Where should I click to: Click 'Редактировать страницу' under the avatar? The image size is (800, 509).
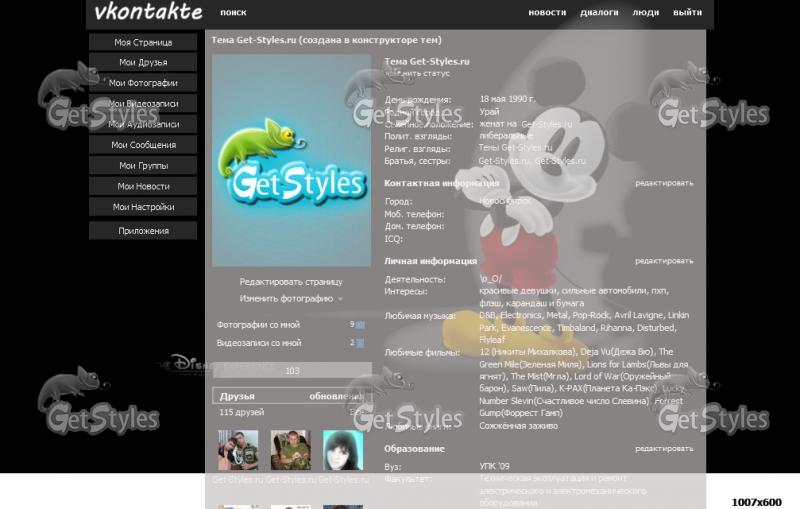click(x=291, y=282)
